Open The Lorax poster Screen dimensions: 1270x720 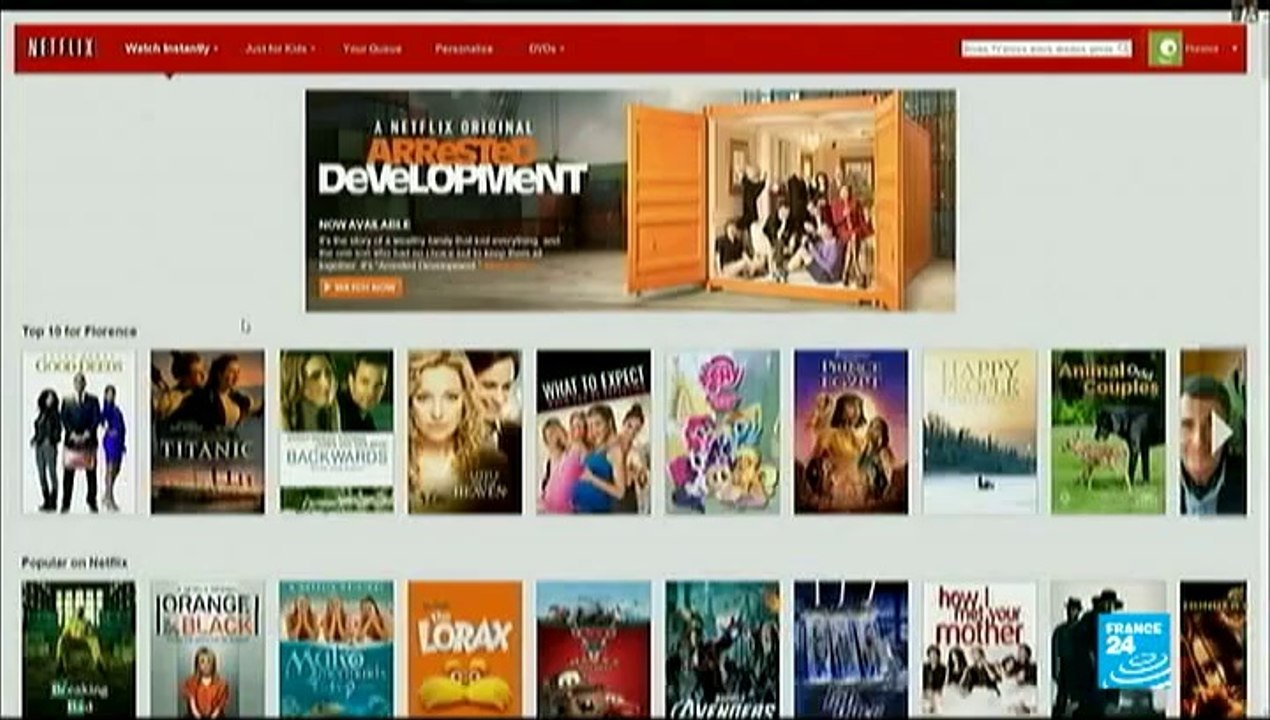[x=465, y=650]
